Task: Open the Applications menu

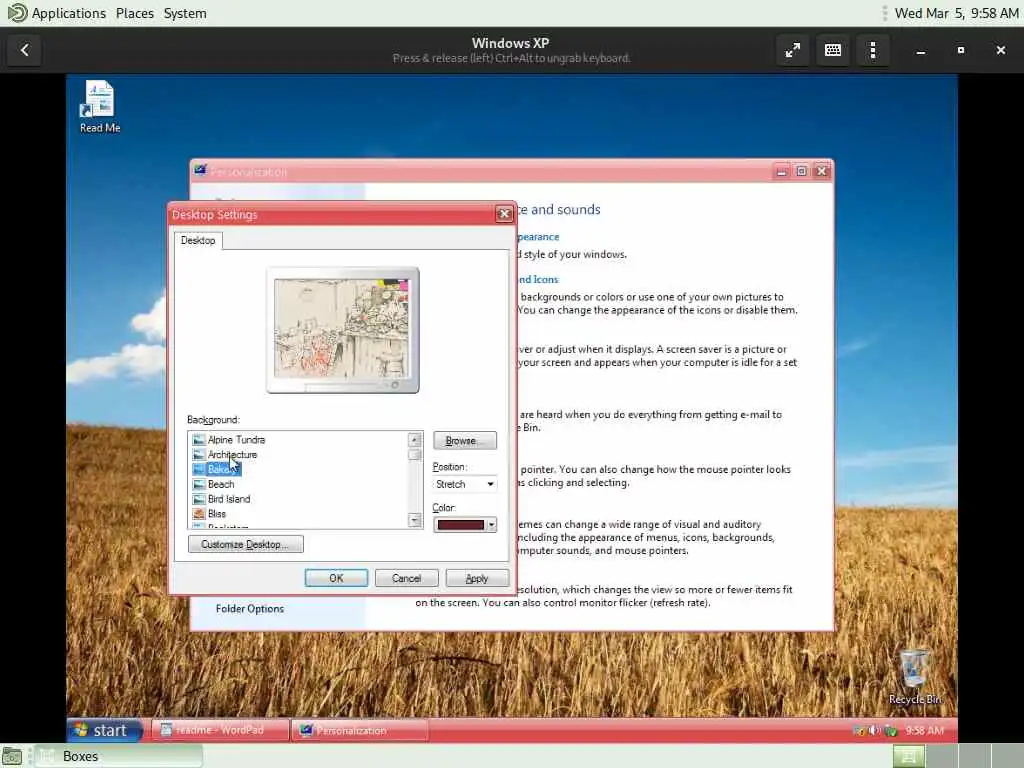Action: pyautogui.click(x=69, y=13)
